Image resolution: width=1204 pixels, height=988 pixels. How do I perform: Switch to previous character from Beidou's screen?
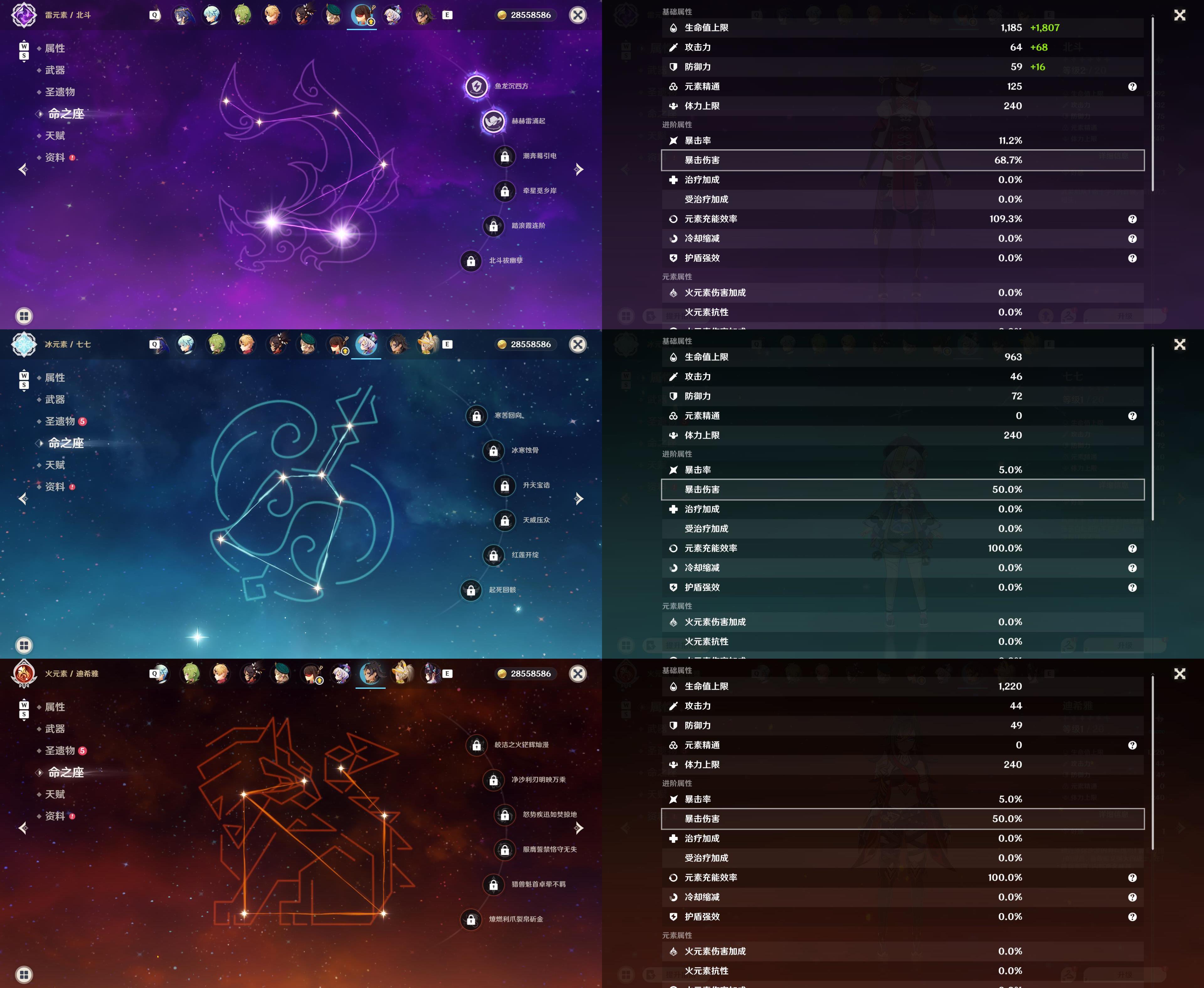[23, 170]
